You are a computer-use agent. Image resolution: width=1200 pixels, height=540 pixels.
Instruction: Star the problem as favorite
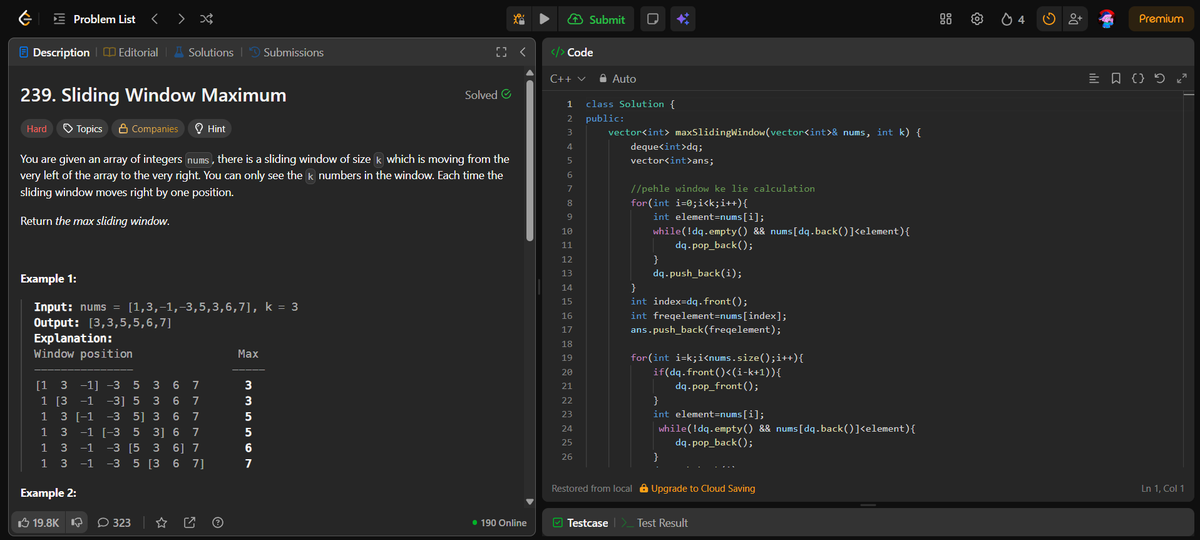(x=161, y=522)
